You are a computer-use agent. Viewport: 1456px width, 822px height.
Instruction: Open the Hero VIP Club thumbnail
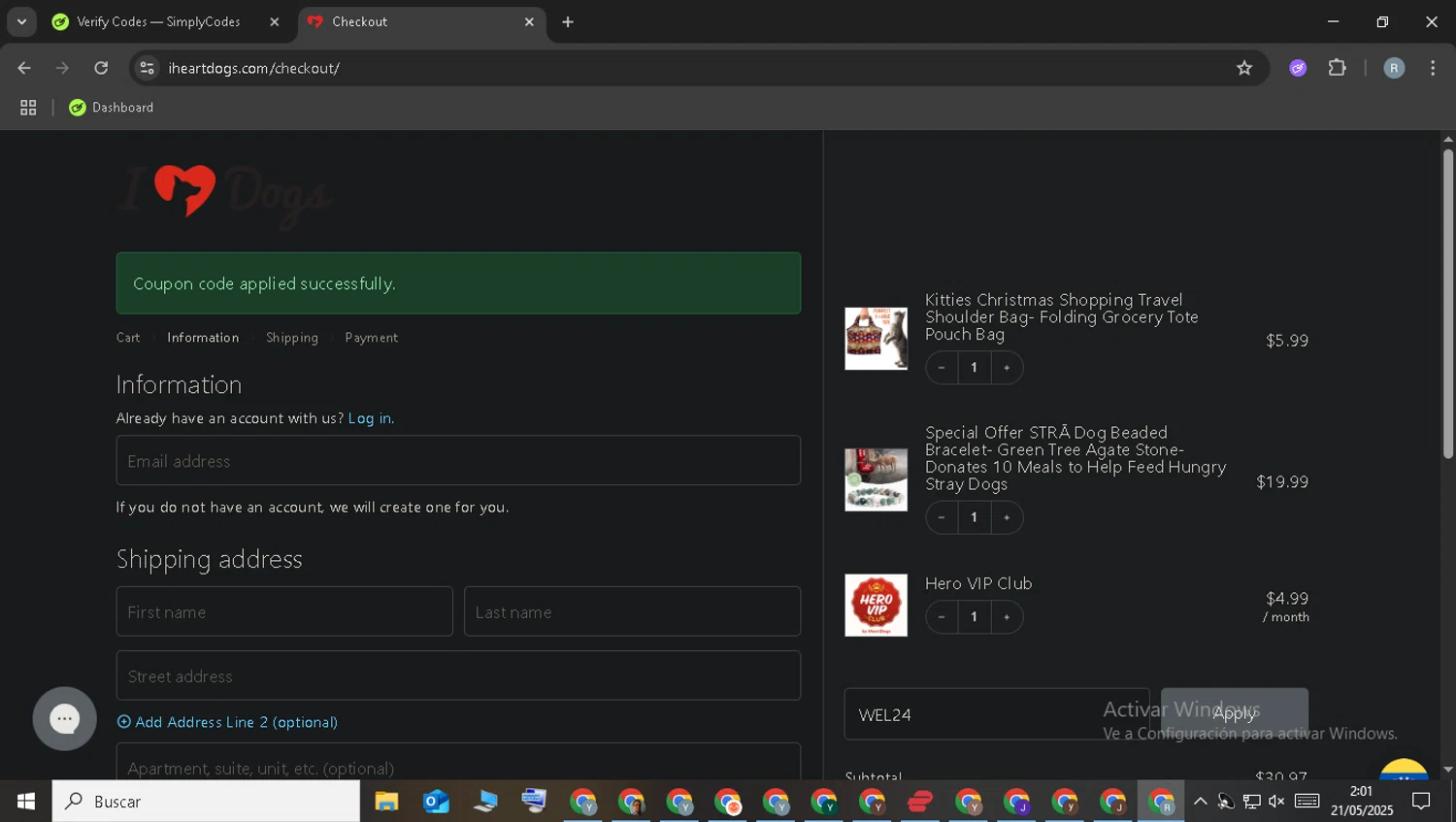(876, 605)
